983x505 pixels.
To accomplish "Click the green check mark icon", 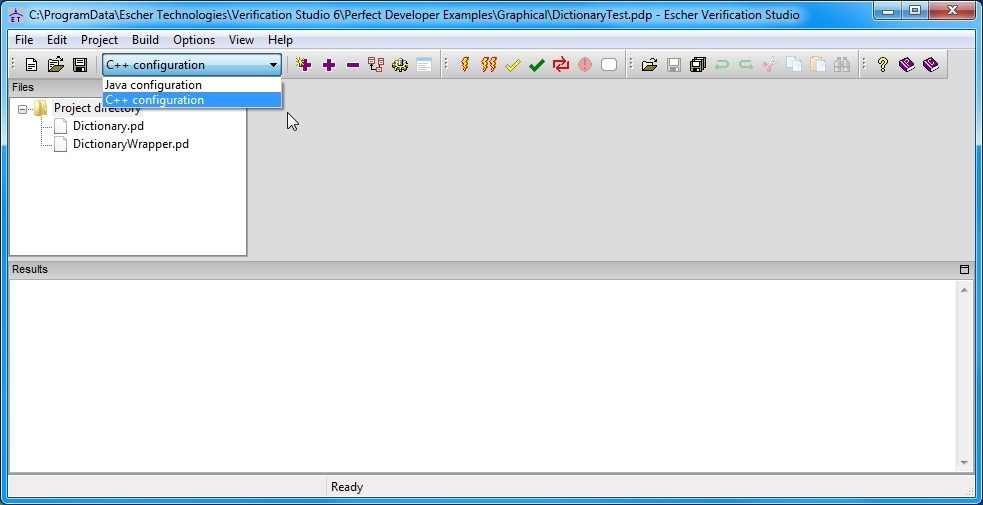I will pyautogui.click(x=537, y=65).
